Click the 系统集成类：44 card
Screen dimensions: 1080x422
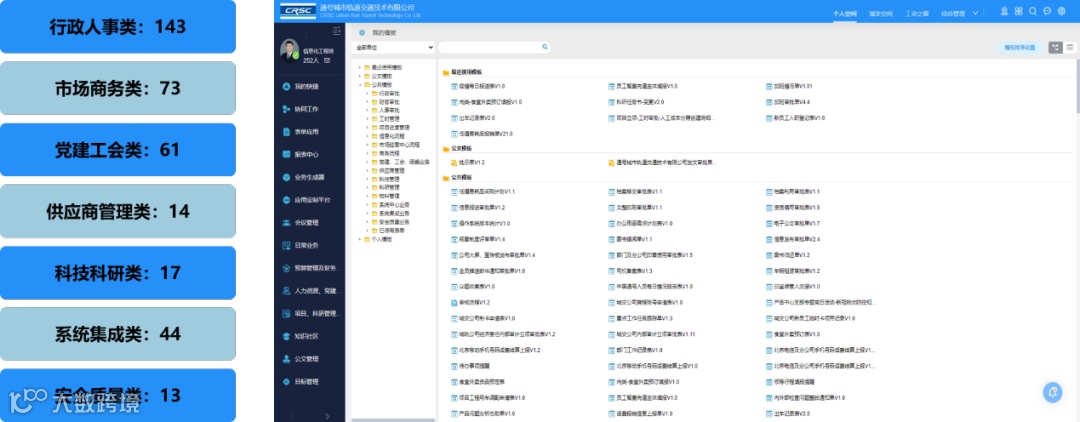[118, 334]
